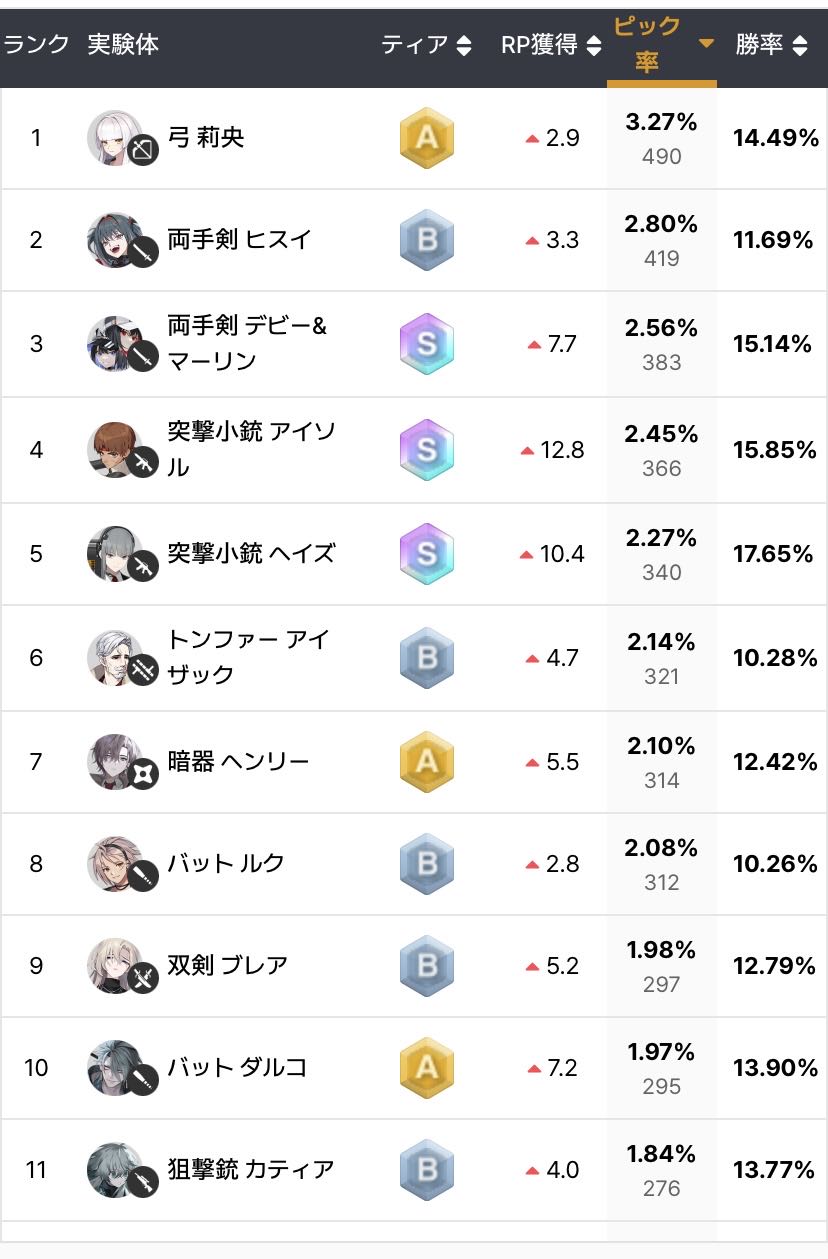Sort the table by RP獲得 column
This screenshot has width=828, height=1259.
551,45
